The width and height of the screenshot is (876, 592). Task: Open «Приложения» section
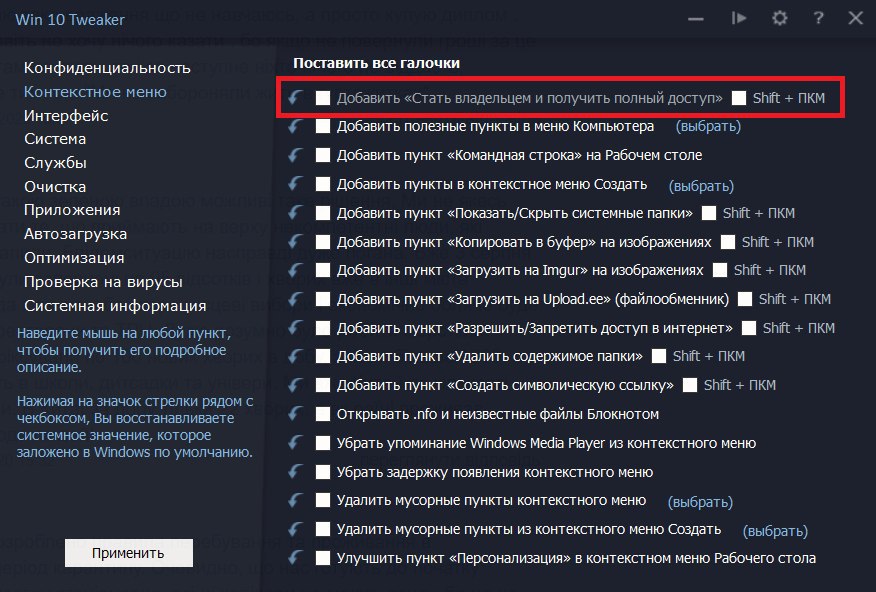pyautogui.click(x=72, y=210)
